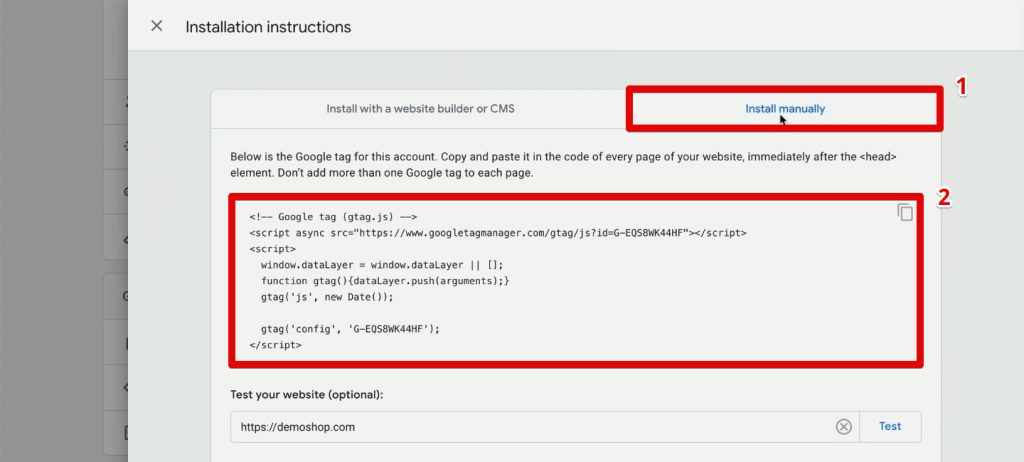
Task: Open Install with a website builder tab
Action: coord(421,109)
